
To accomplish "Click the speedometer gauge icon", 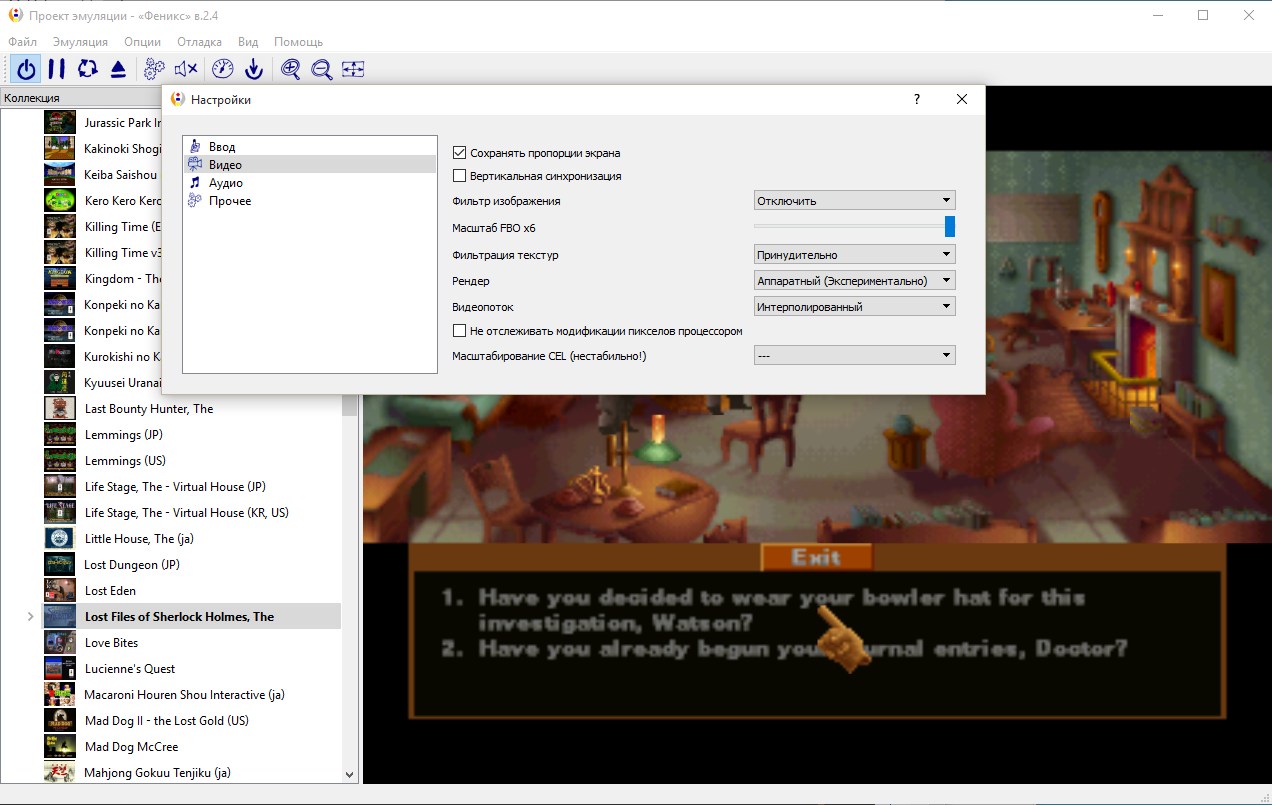I will point(223,69).
